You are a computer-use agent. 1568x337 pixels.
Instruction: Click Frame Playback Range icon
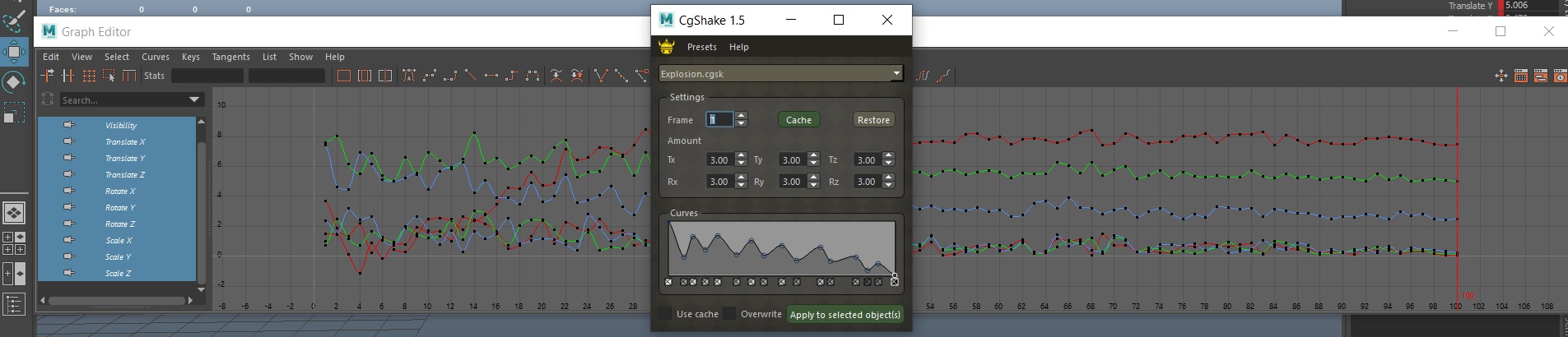tap(364, 76)
